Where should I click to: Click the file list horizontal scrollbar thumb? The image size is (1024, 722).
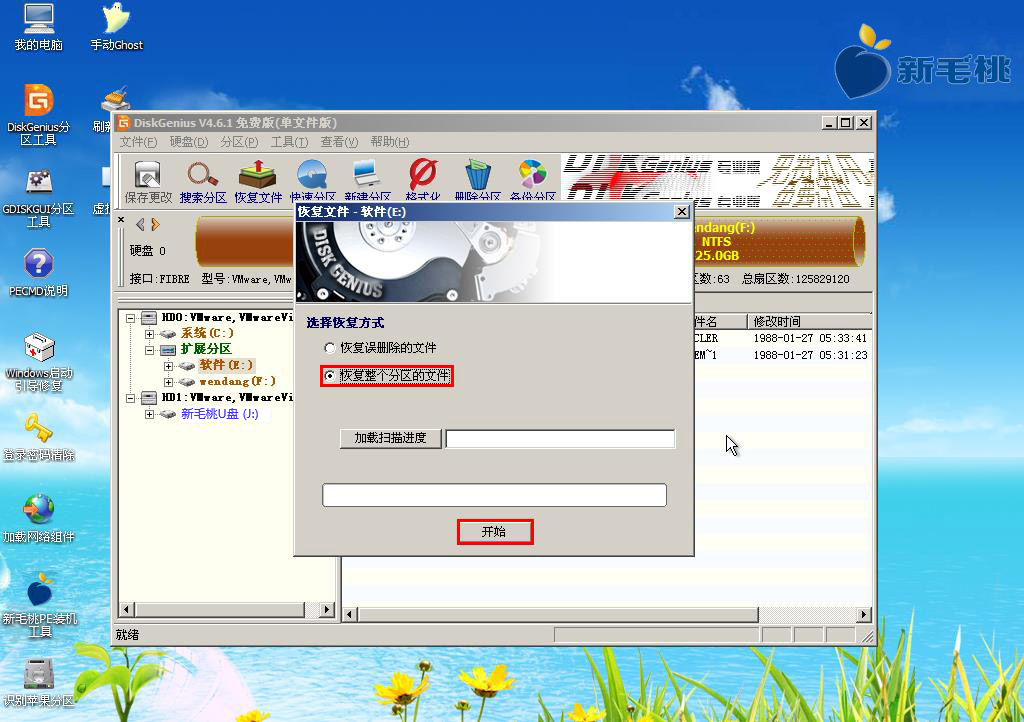coord(558,615)
